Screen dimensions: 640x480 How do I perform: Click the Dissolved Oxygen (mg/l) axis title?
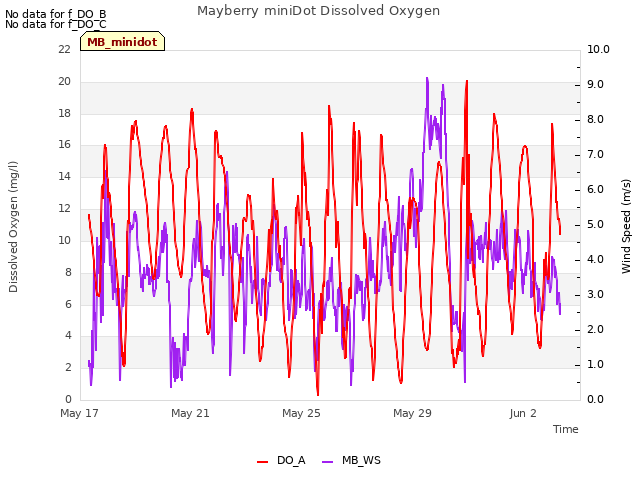pos(13,227)
